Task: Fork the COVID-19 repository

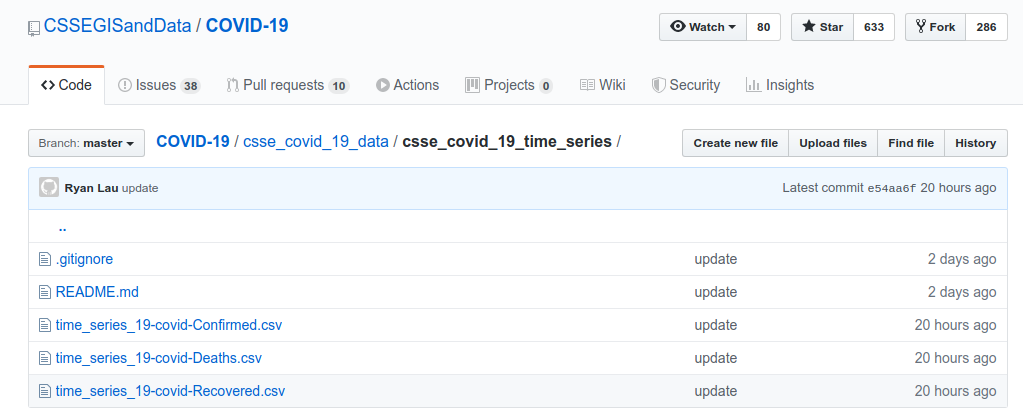Action: pyautogui.click(x=935, y=27)
